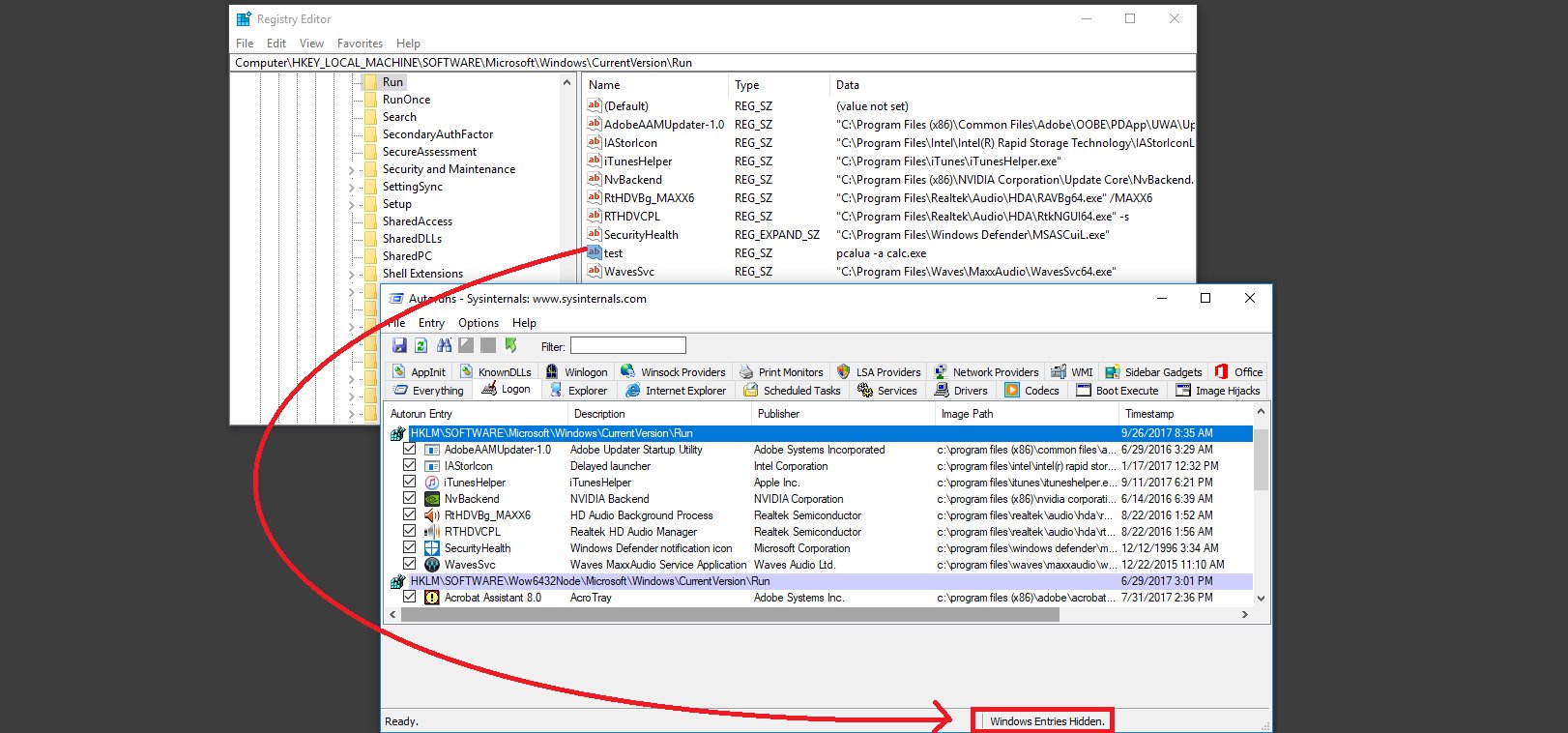The image size is (1568, 733).
Task: Click the green Jump to Entry arrow icon
Action: click(x=510, y=345)
